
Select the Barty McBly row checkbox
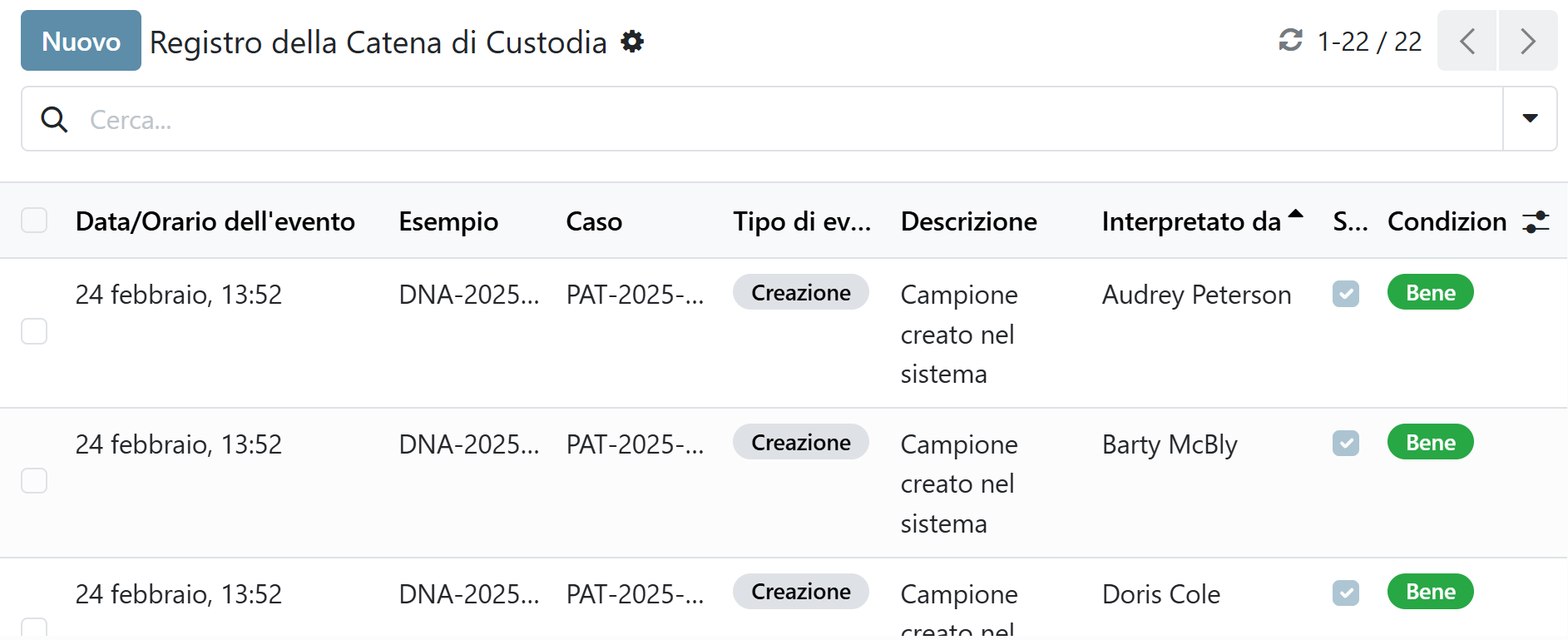click(34, 480)
